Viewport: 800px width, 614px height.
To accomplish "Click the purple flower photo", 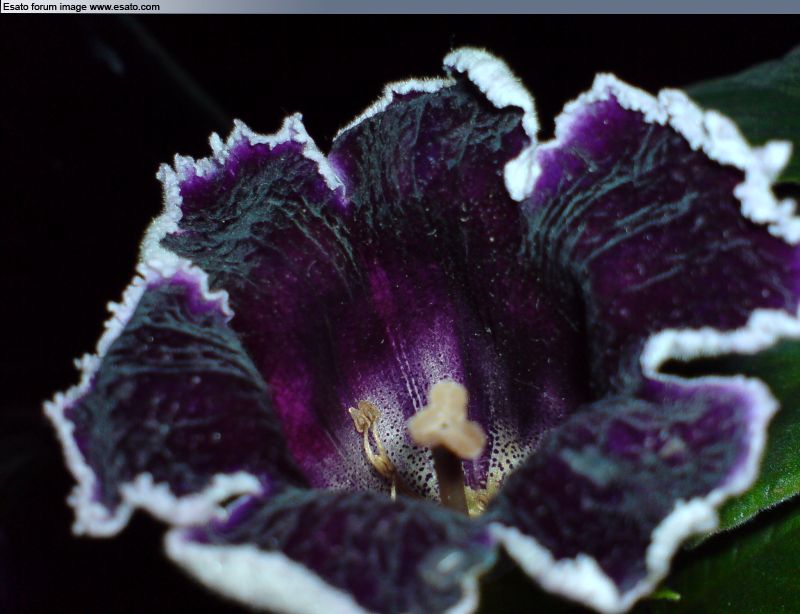I will point(400,314).
